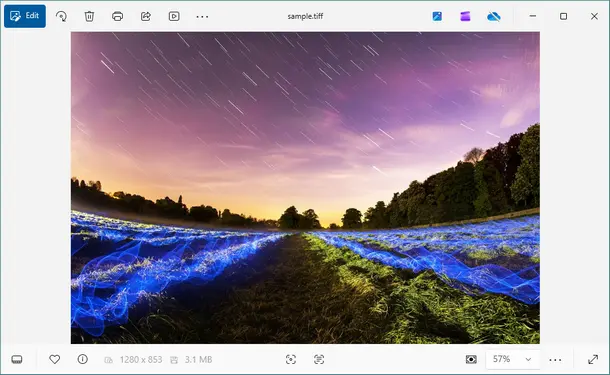Image resolution: width=610 pixels, height=375 pixels.
Task: Show file info with the info icon
Action: [82, 359]
